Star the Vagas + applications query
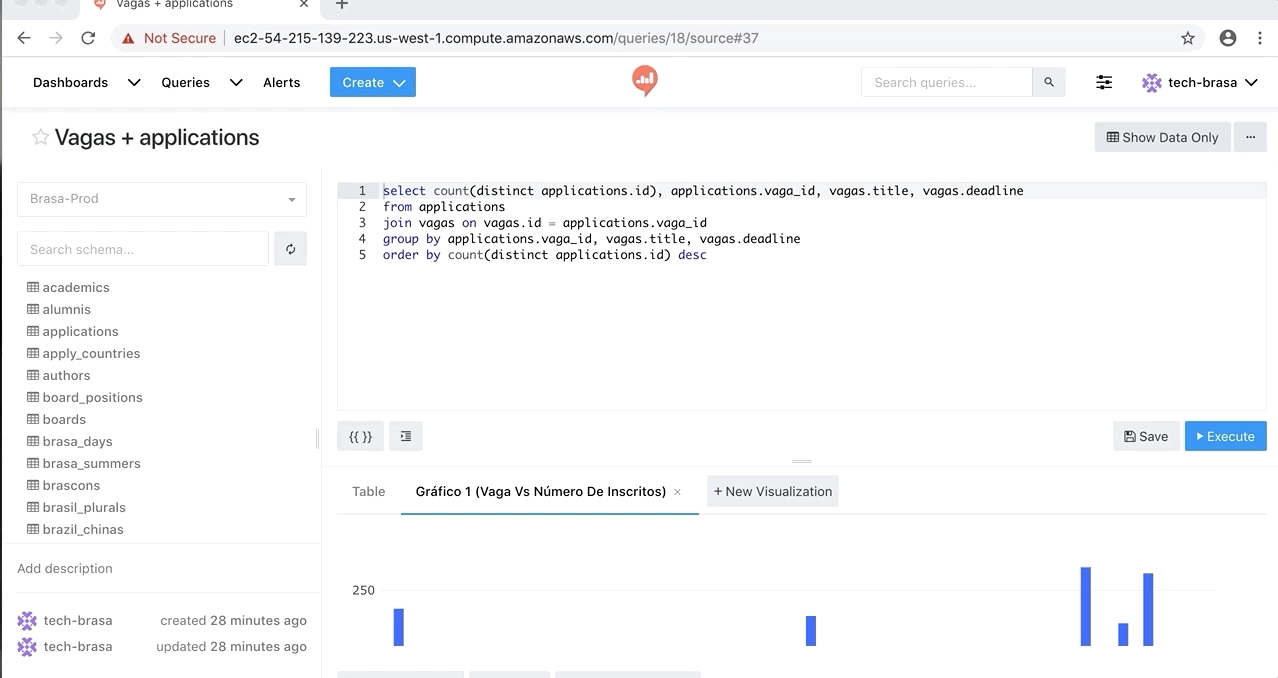Screen dimensions: 1278x678 (40, 138)
